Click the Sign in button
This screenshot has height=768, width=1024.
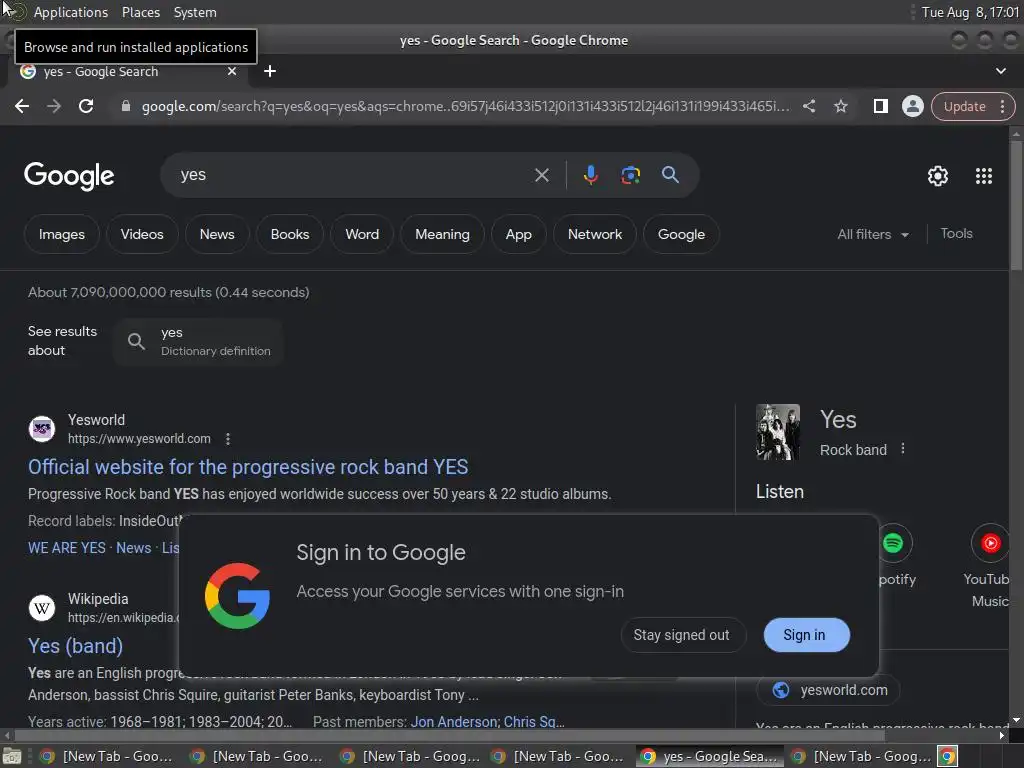pos(806,635)
